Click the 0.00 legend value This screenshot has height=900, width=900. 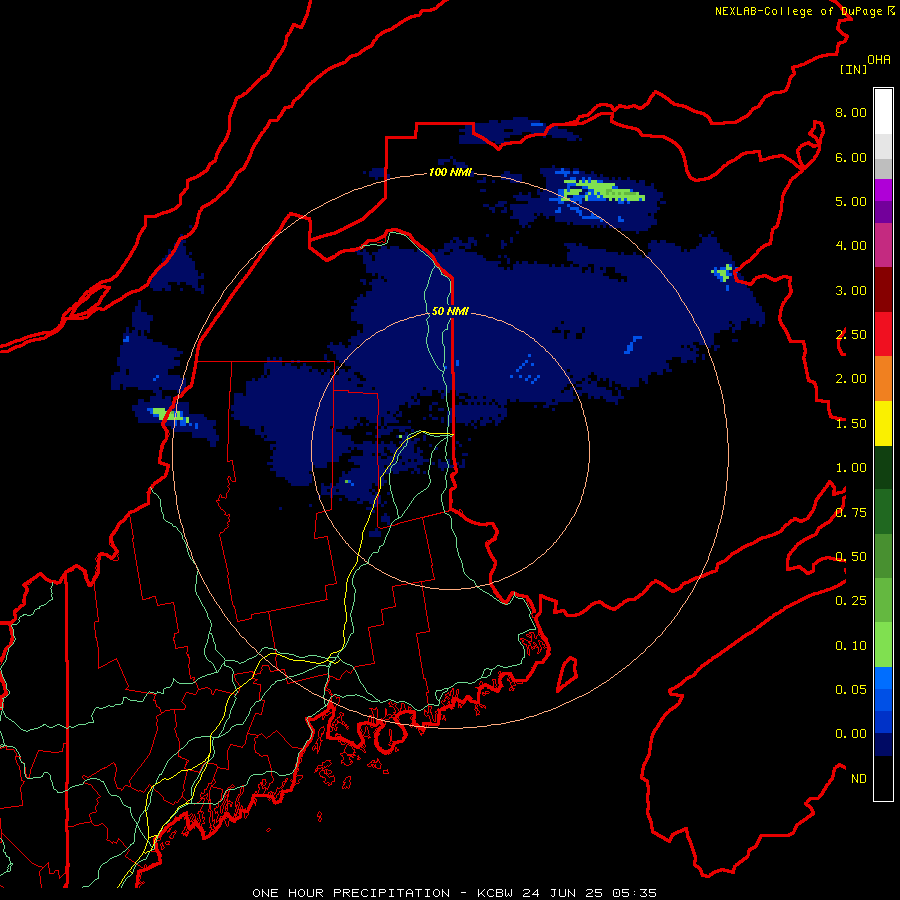(x=851, y=734)
